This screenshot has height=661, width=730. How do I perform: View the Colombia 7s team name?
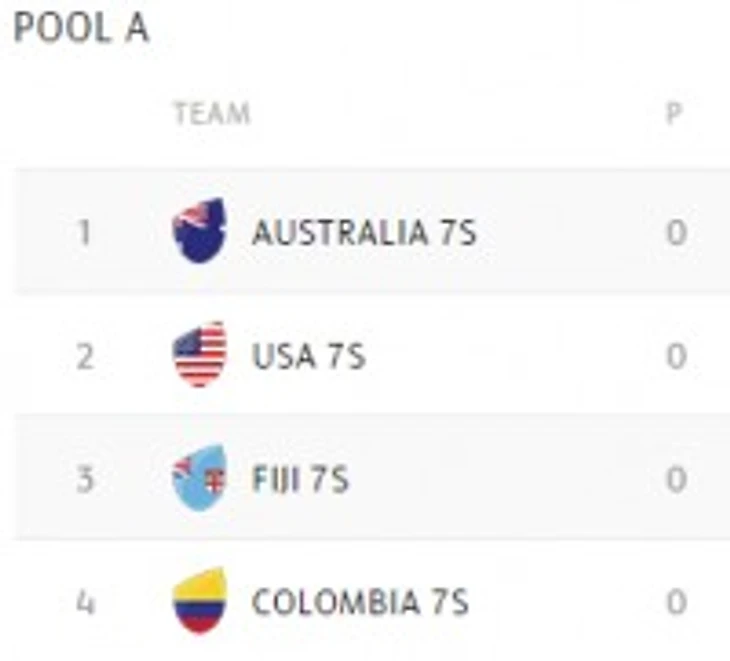pos(359,602)
